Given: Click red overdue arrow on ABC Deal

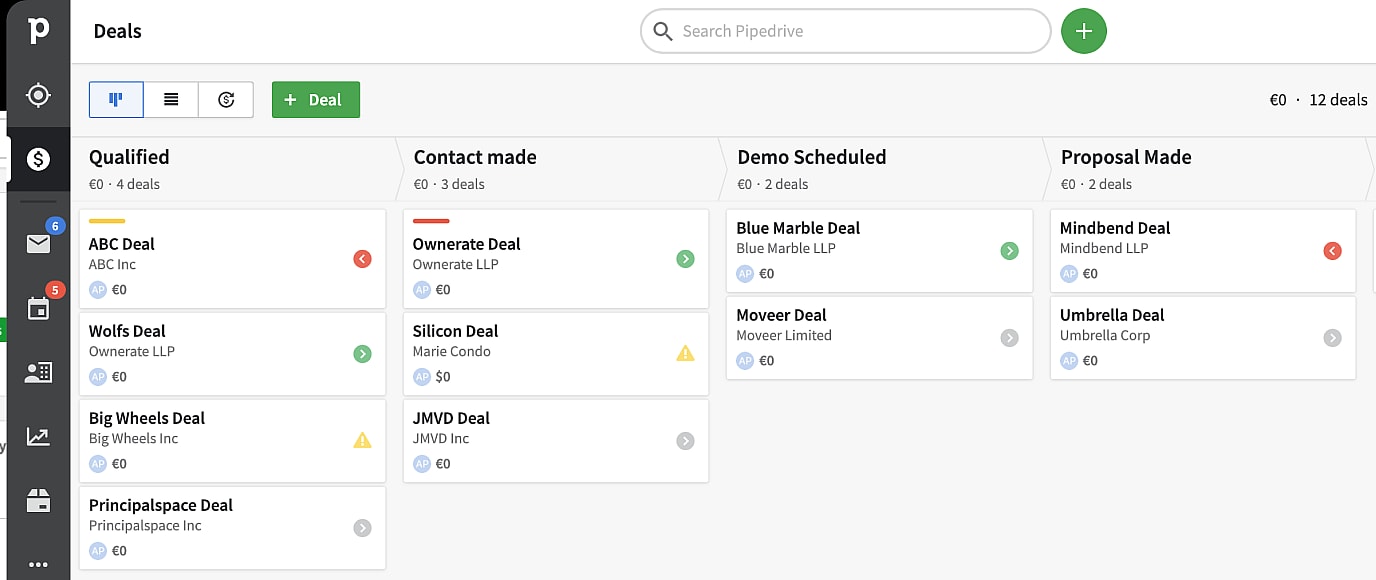Looking at the screenshot, I should coord(362,259).
